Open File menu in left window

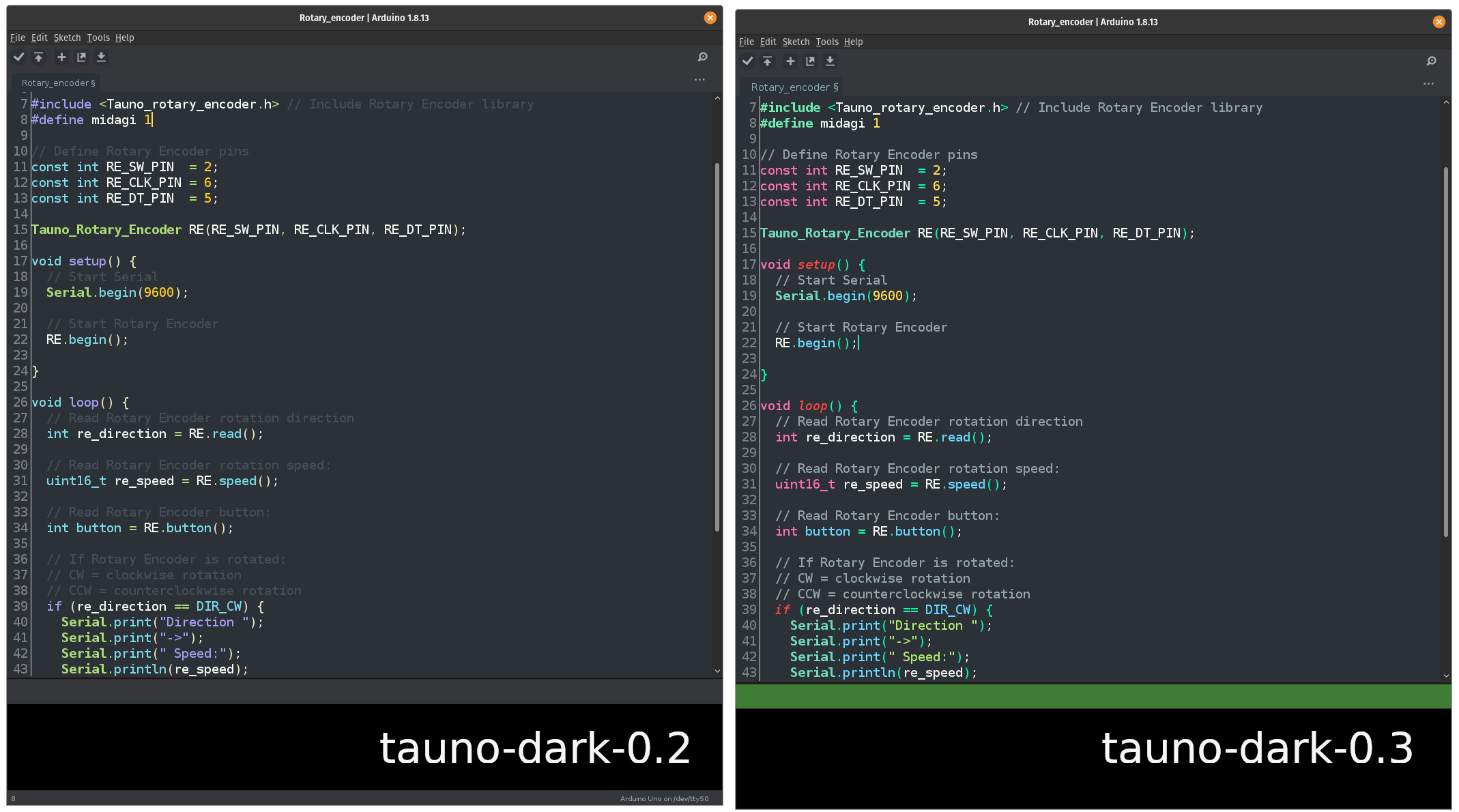pos(18,38)
